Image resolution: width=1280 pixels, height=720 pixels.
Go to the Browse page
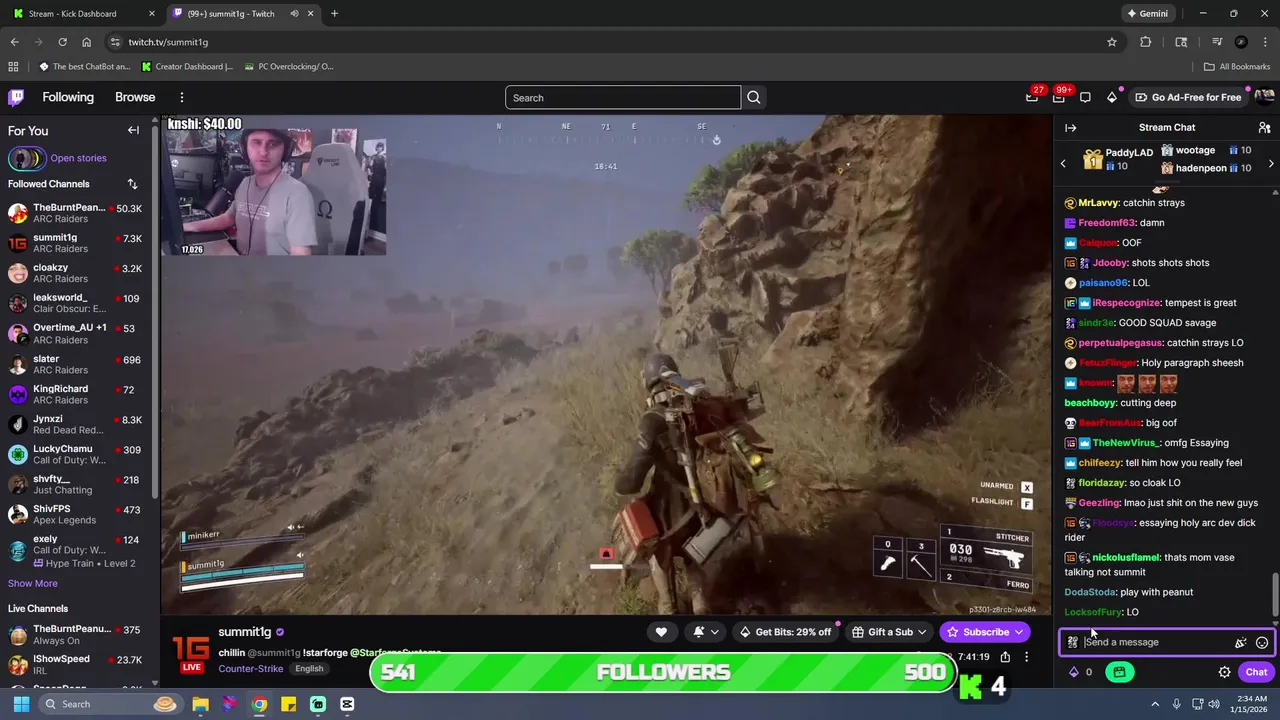[x=135, y=97]
